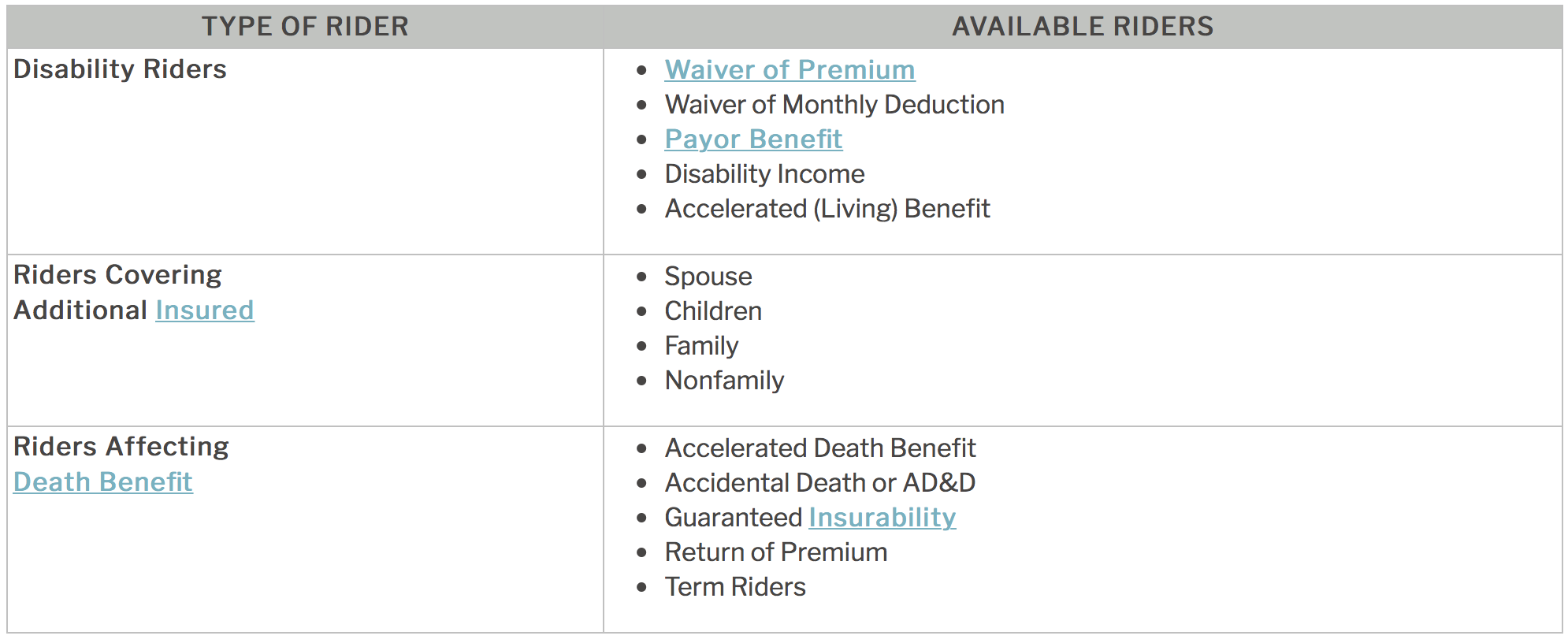Select the AVAILABLE RIDERS column header
Image resolution: width=1568 pixels, height=643 pixels.
tap(1083, 26)
